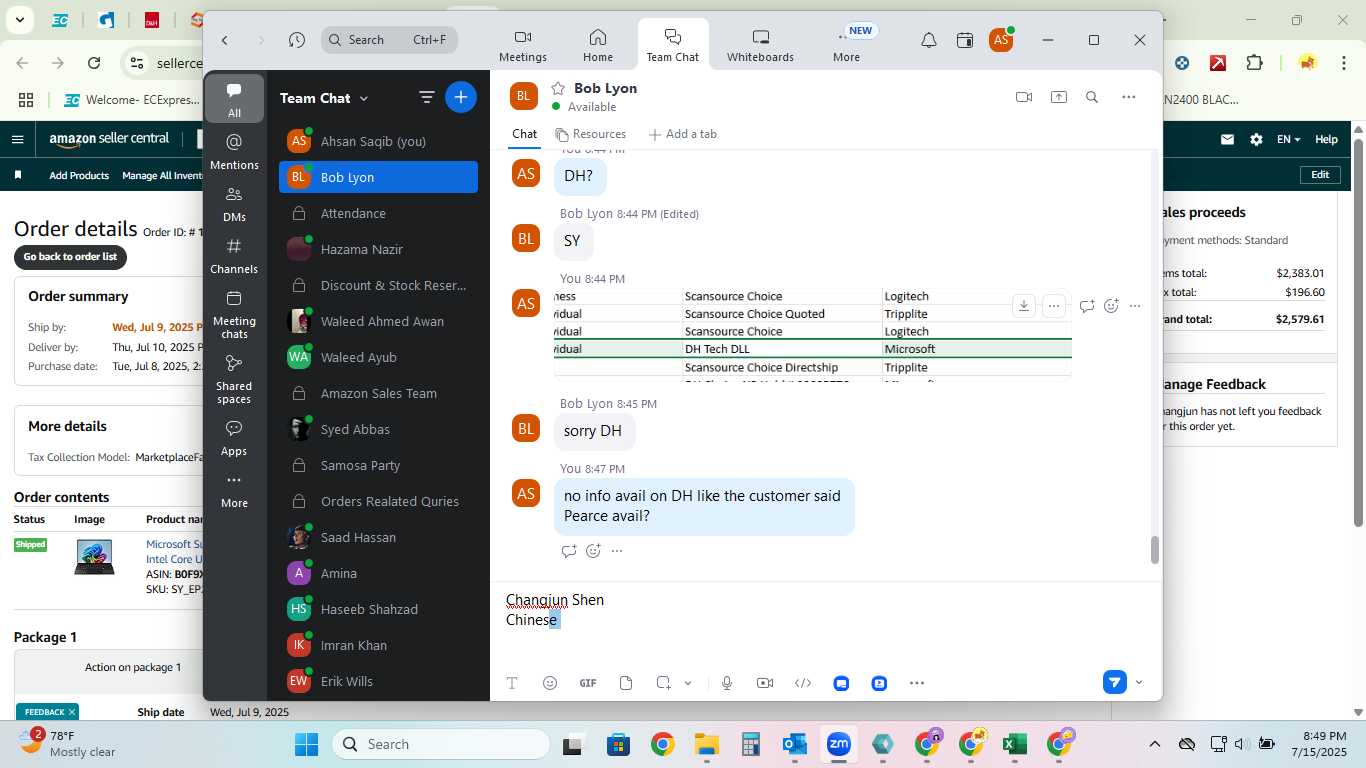Viewport: 1366px width, 768px height.
Task: Open the Amazon Sales Team channel
Action: (378, 393)
